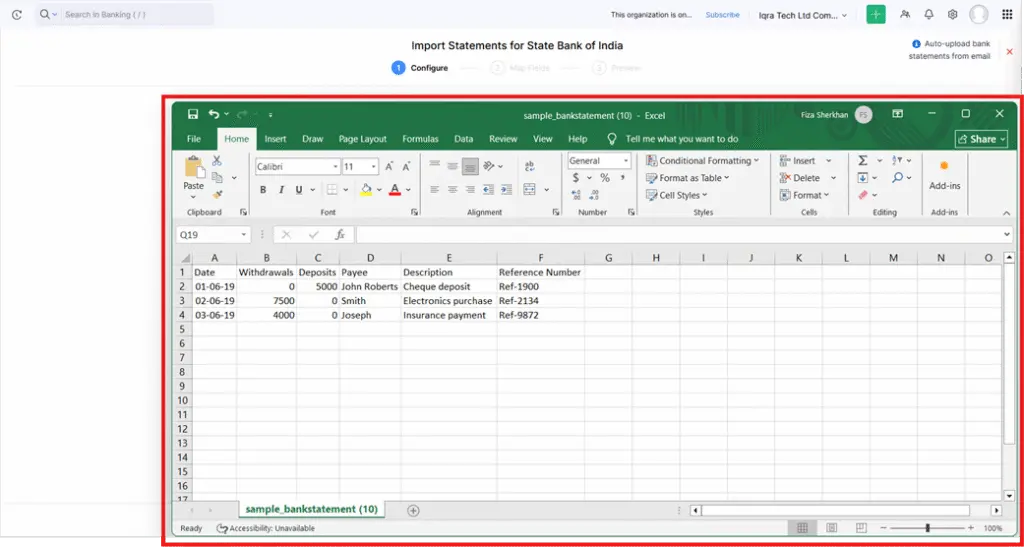
Task: Open the font size 11 dropdown
Action: point(374,167)
